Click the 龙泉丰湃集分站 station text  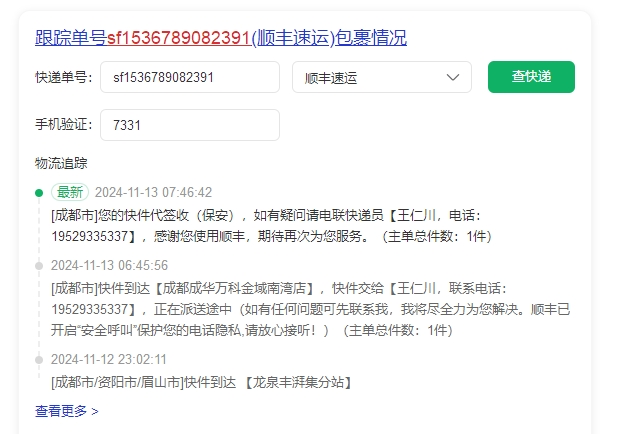pos(298,383)
